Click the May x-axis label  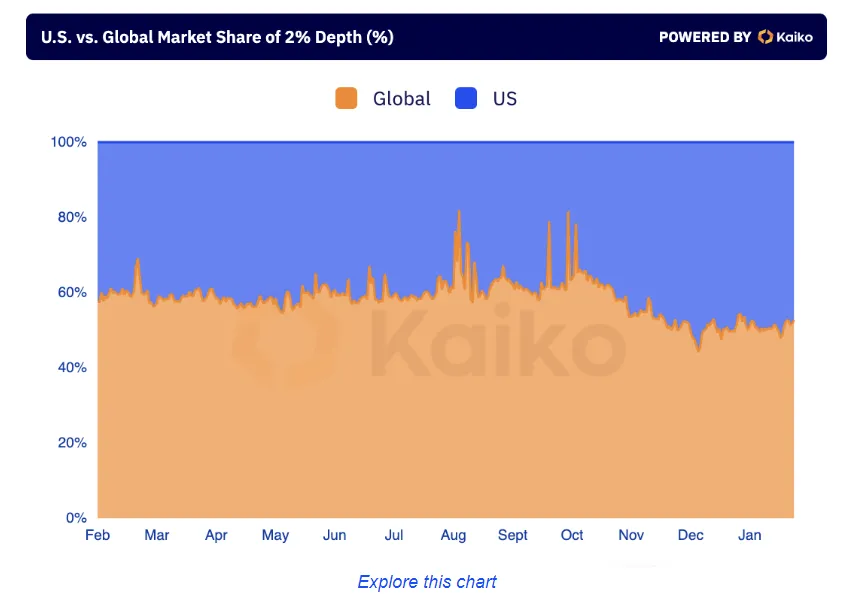click(275, 535)
